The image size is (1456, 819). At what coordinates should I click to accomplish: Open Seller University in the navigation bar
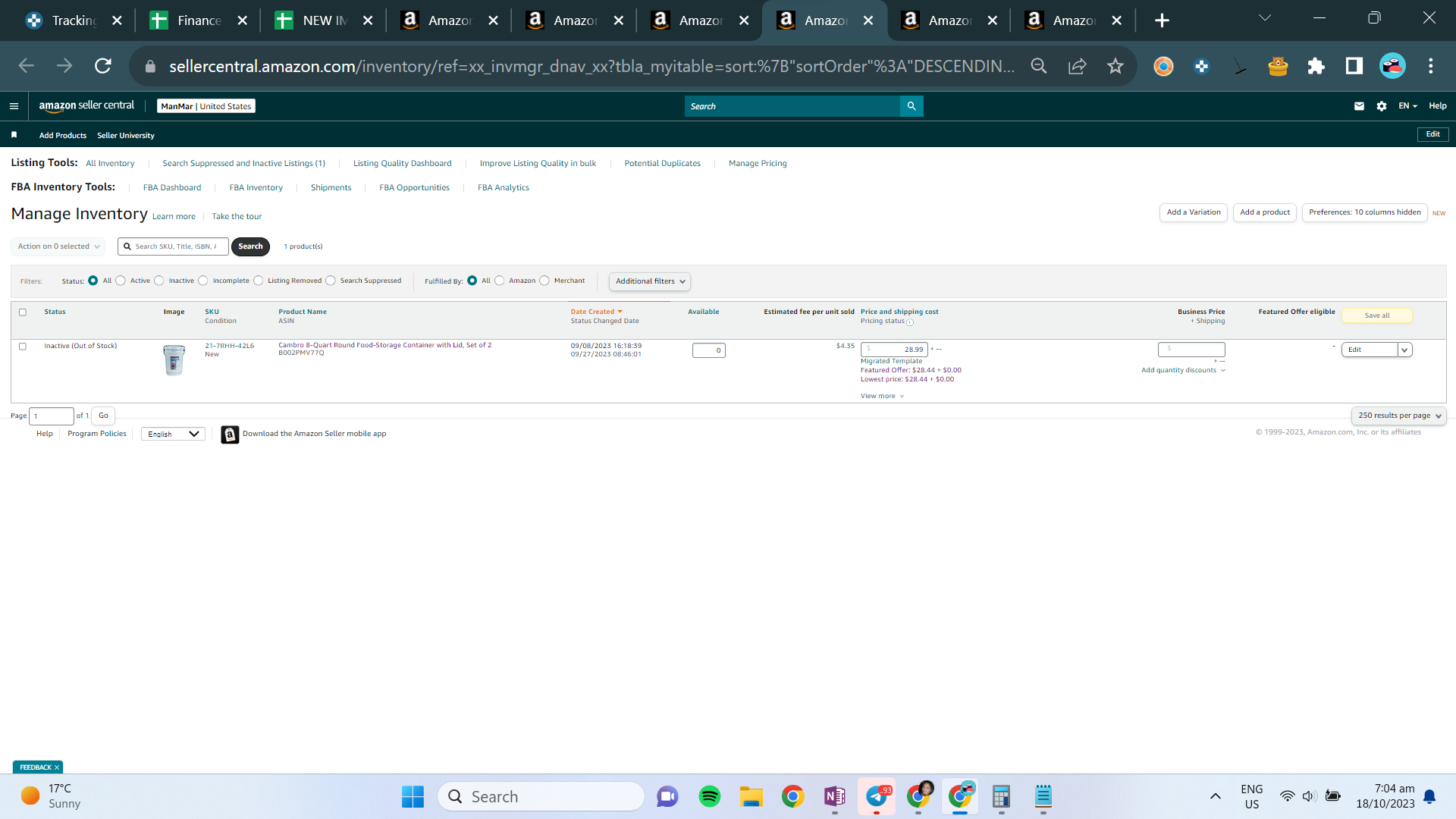(126, 136)
